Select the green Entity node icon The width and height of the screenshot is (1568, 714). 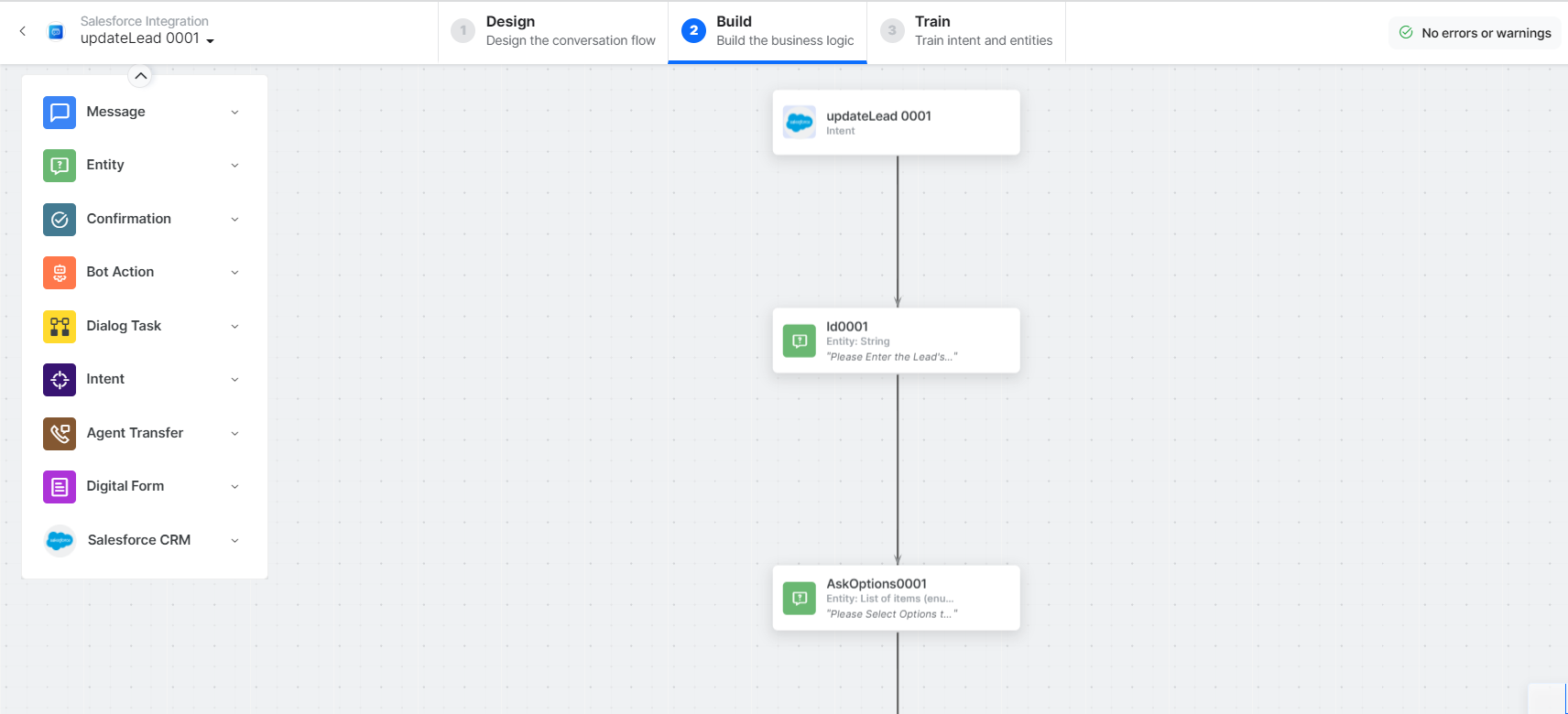[x=60, y=166]
